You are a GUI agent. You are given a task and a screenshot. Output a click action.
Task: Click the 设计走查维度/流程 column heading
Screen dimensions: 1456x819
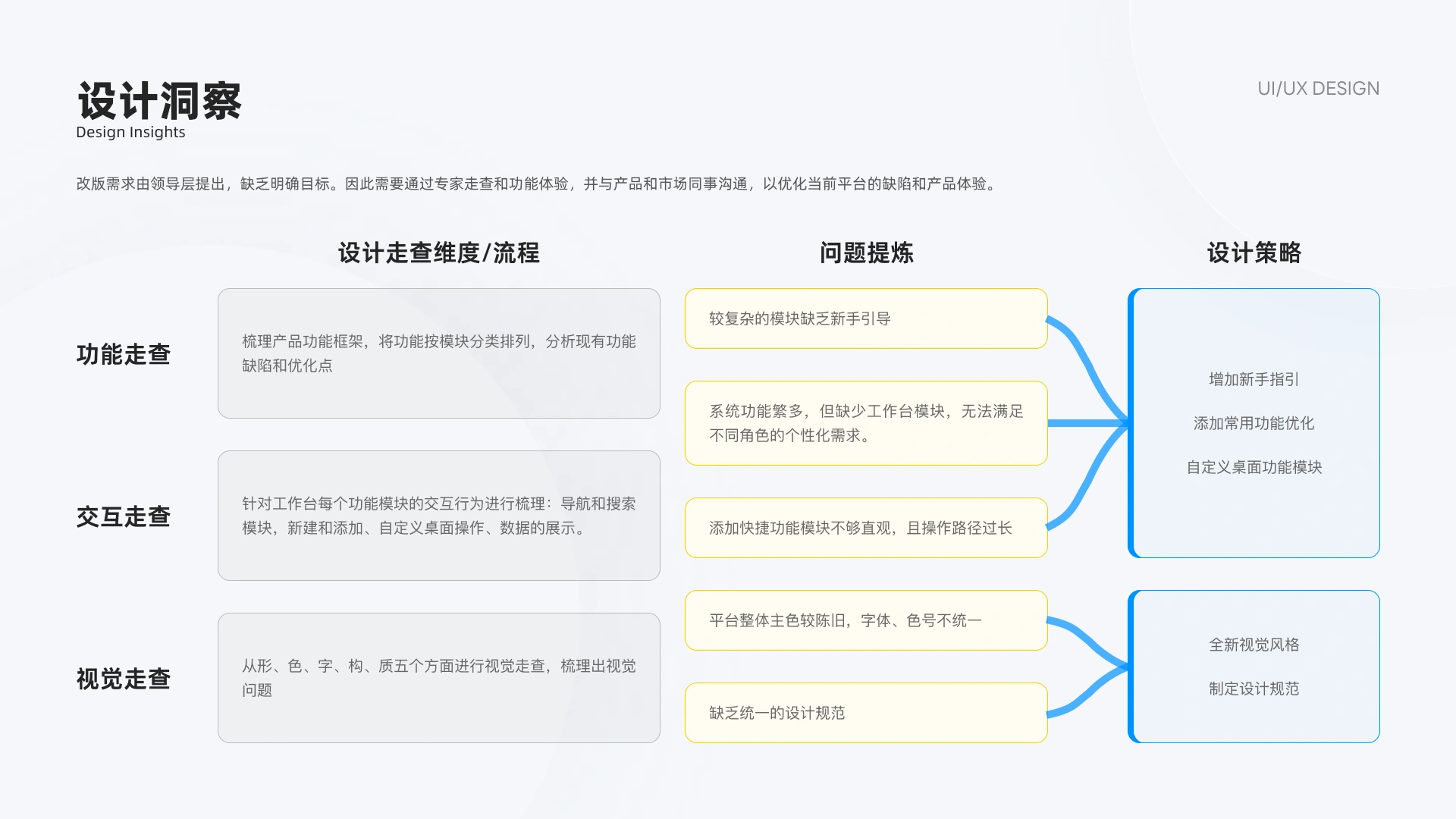coord(439,253)
